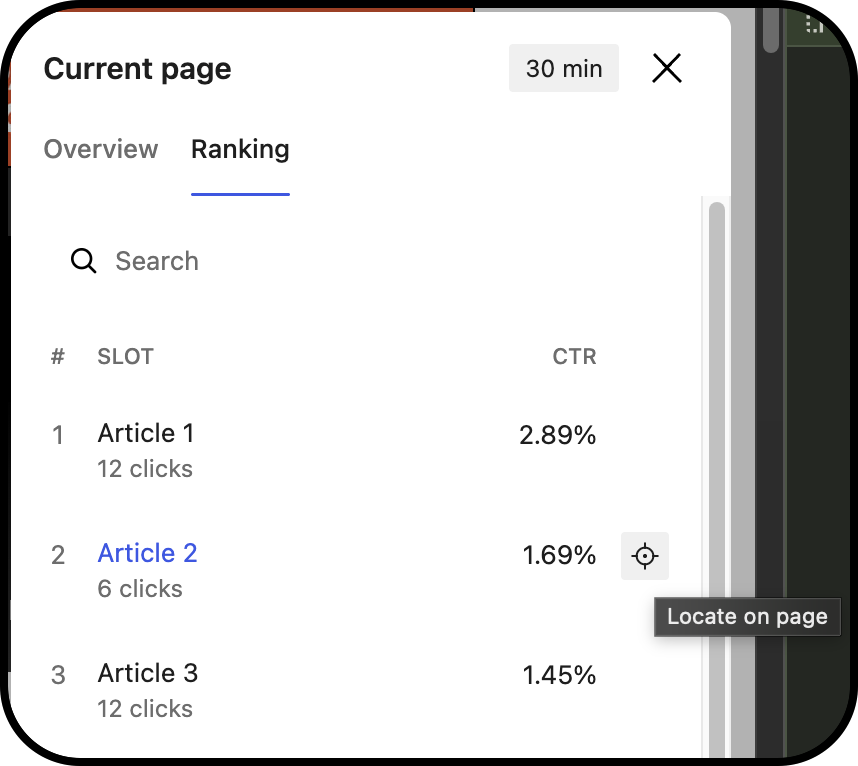Click the # rank column header
Screen dimensions: 858x766
[57, 357]
